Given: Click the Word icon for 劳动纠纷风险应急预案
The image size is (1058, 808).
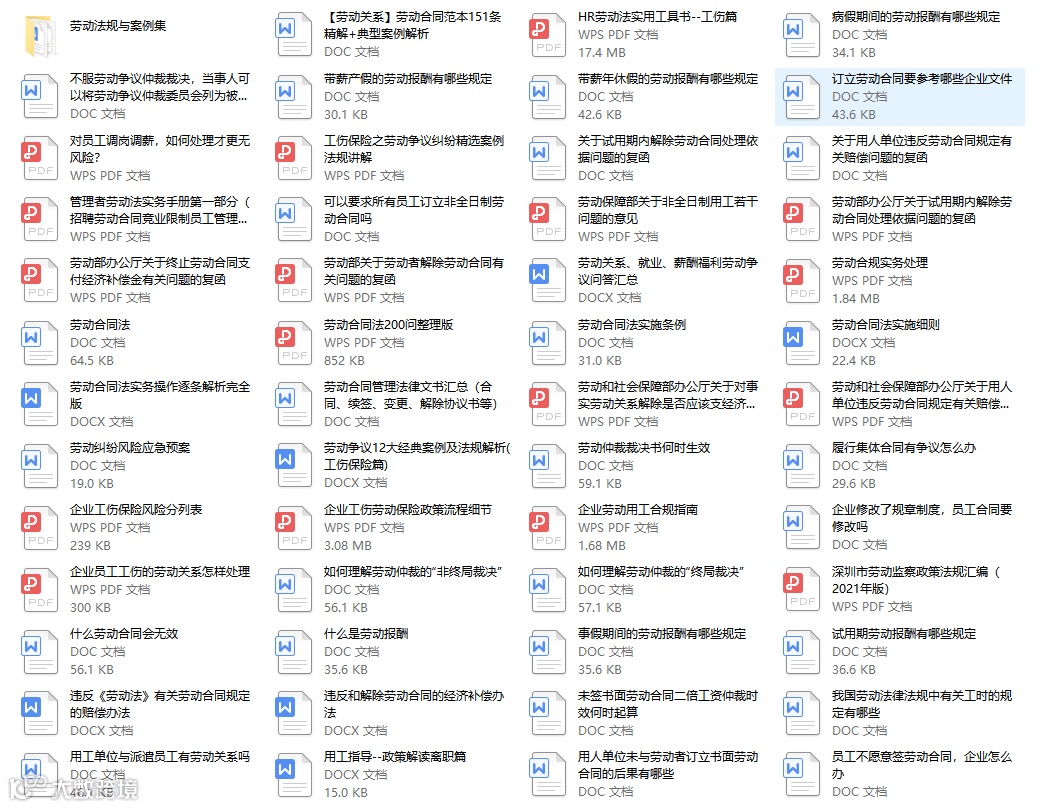Looking at the screenshot, I should [40, 466].
